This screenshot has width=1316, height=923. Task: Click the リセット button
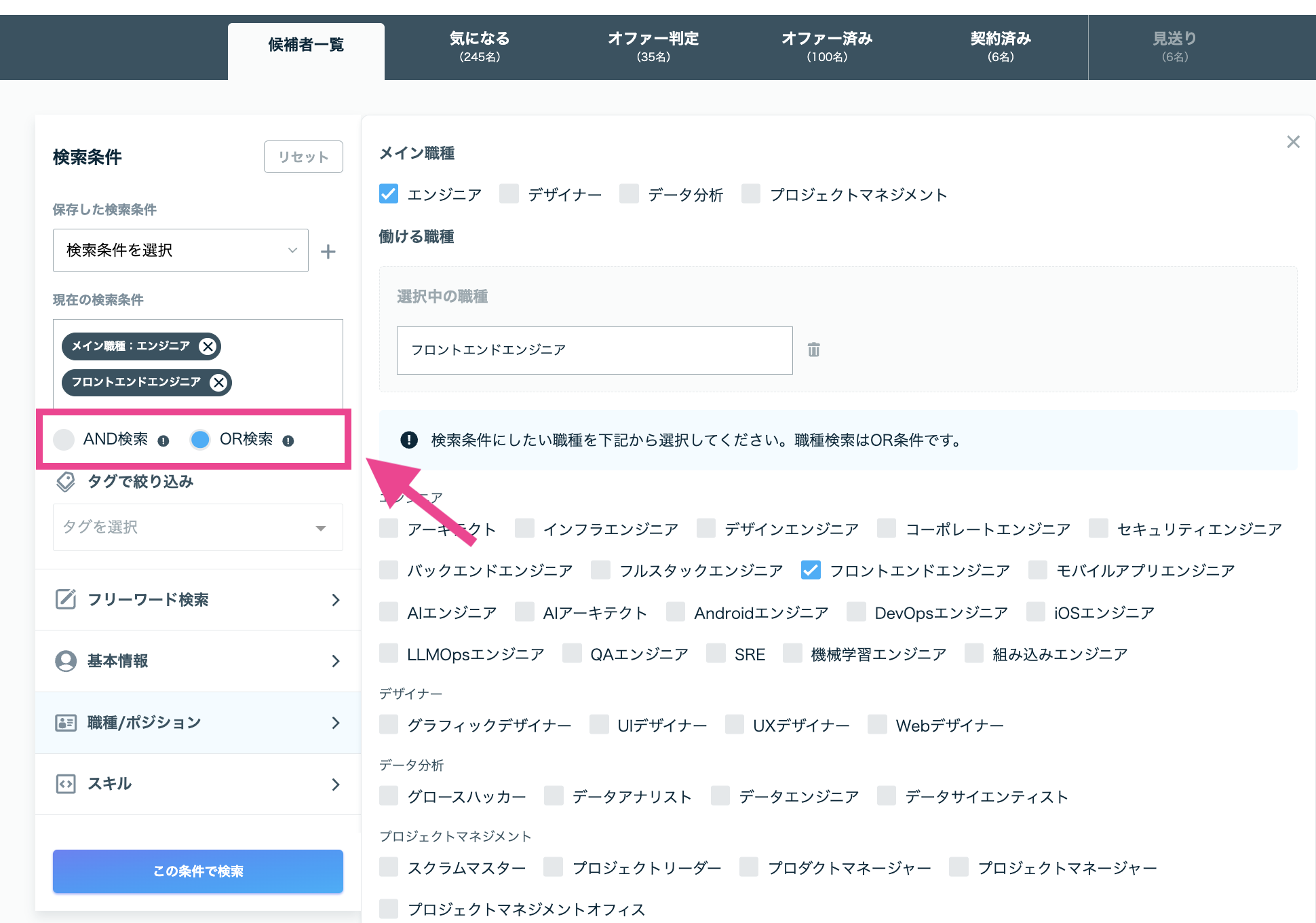tap(303, 157)
